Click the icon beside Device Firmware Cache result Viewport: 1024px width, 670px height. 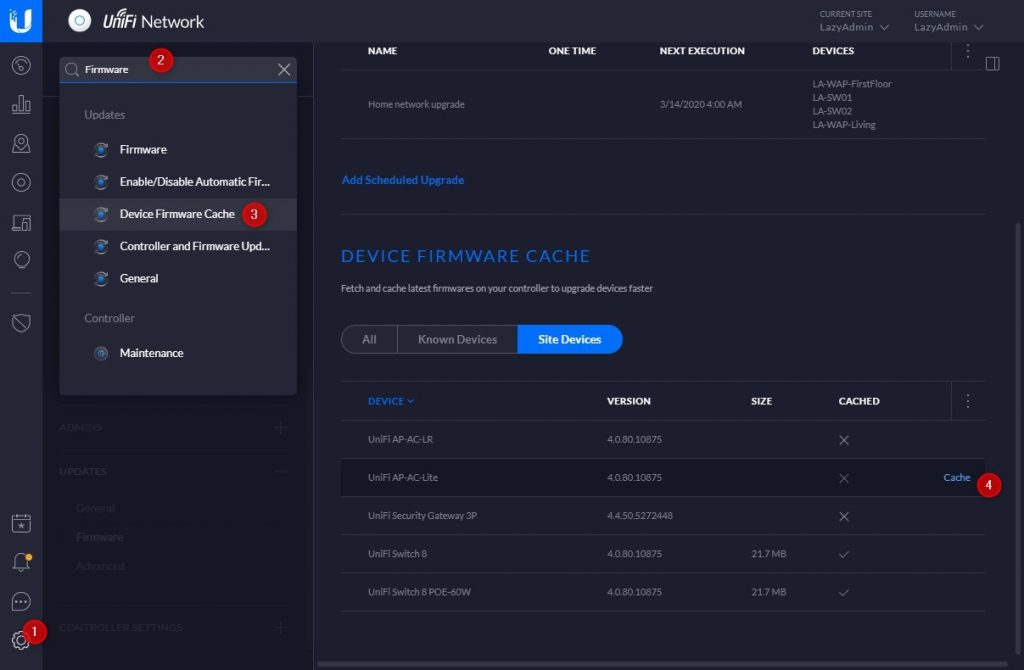[x=101, y=214]
